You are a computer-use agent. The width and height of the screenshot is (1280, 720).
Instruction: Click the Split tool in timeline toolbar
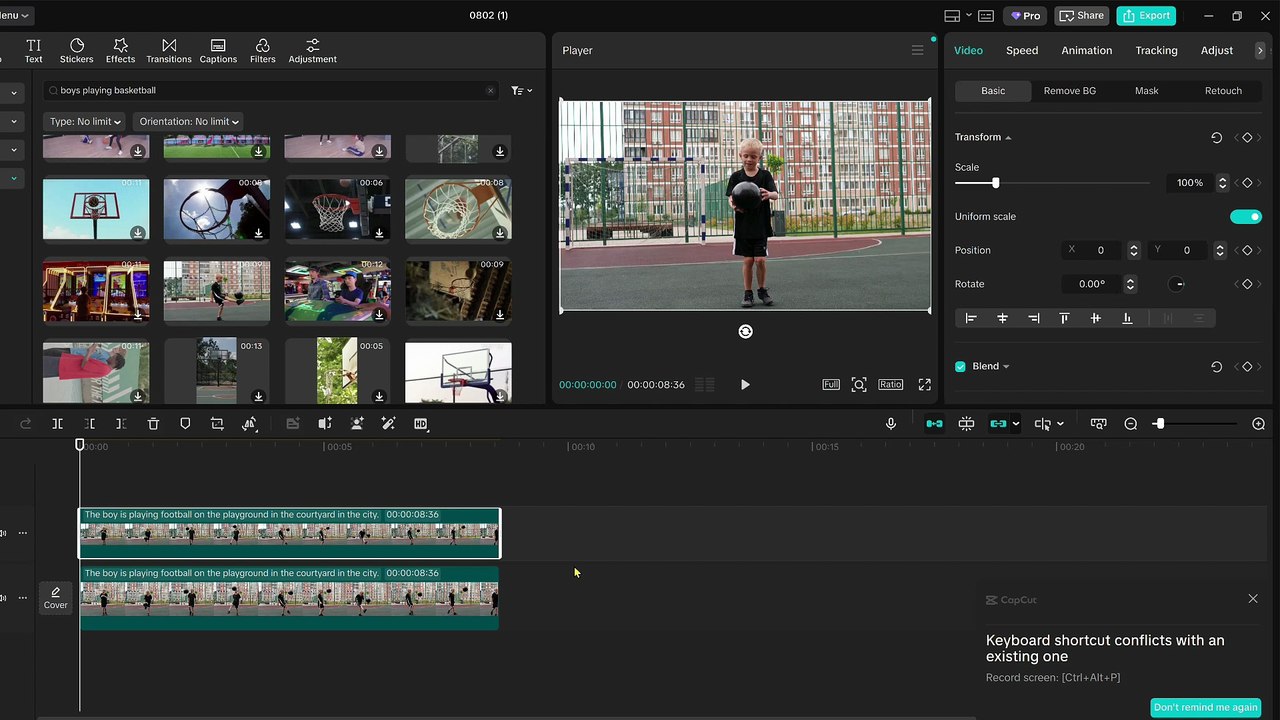coord(57,424)
